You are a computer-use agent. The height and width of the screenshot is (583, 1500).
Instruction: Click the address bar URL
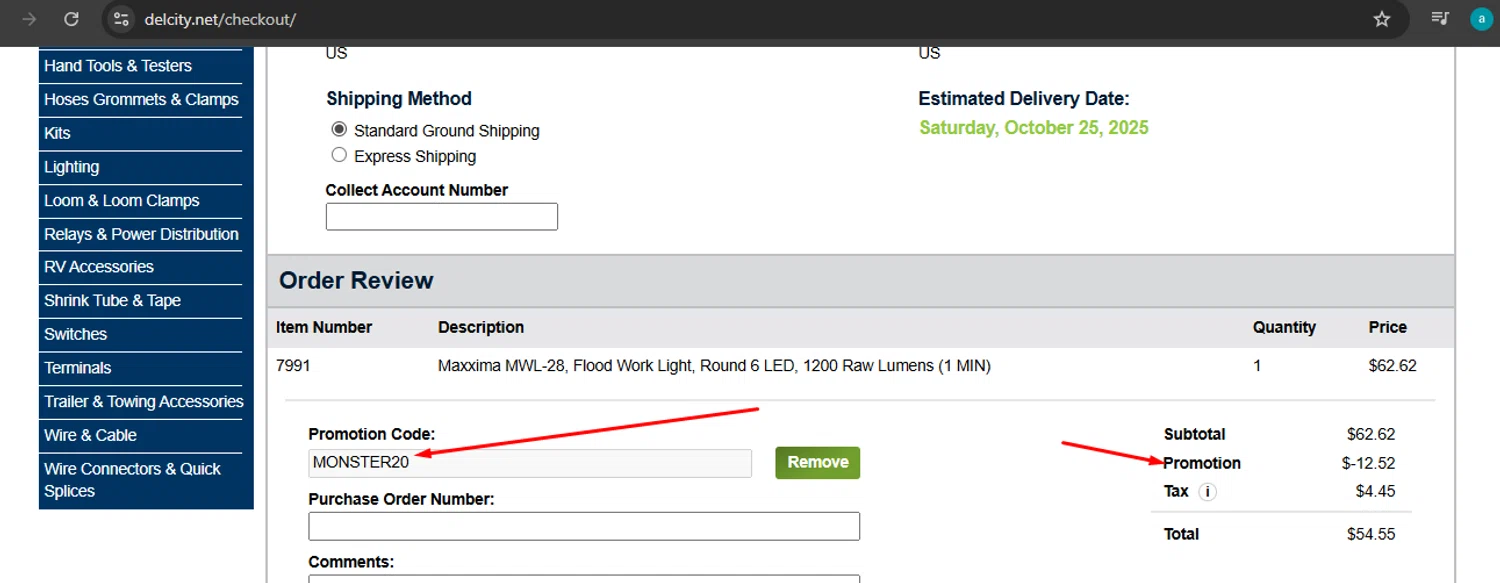pyautogui.click(x=220, y=19)
